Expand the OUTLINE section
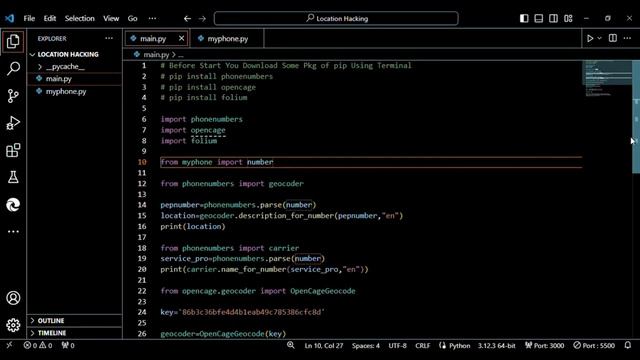Screen dimensions: 640x360 pos(75,321)
